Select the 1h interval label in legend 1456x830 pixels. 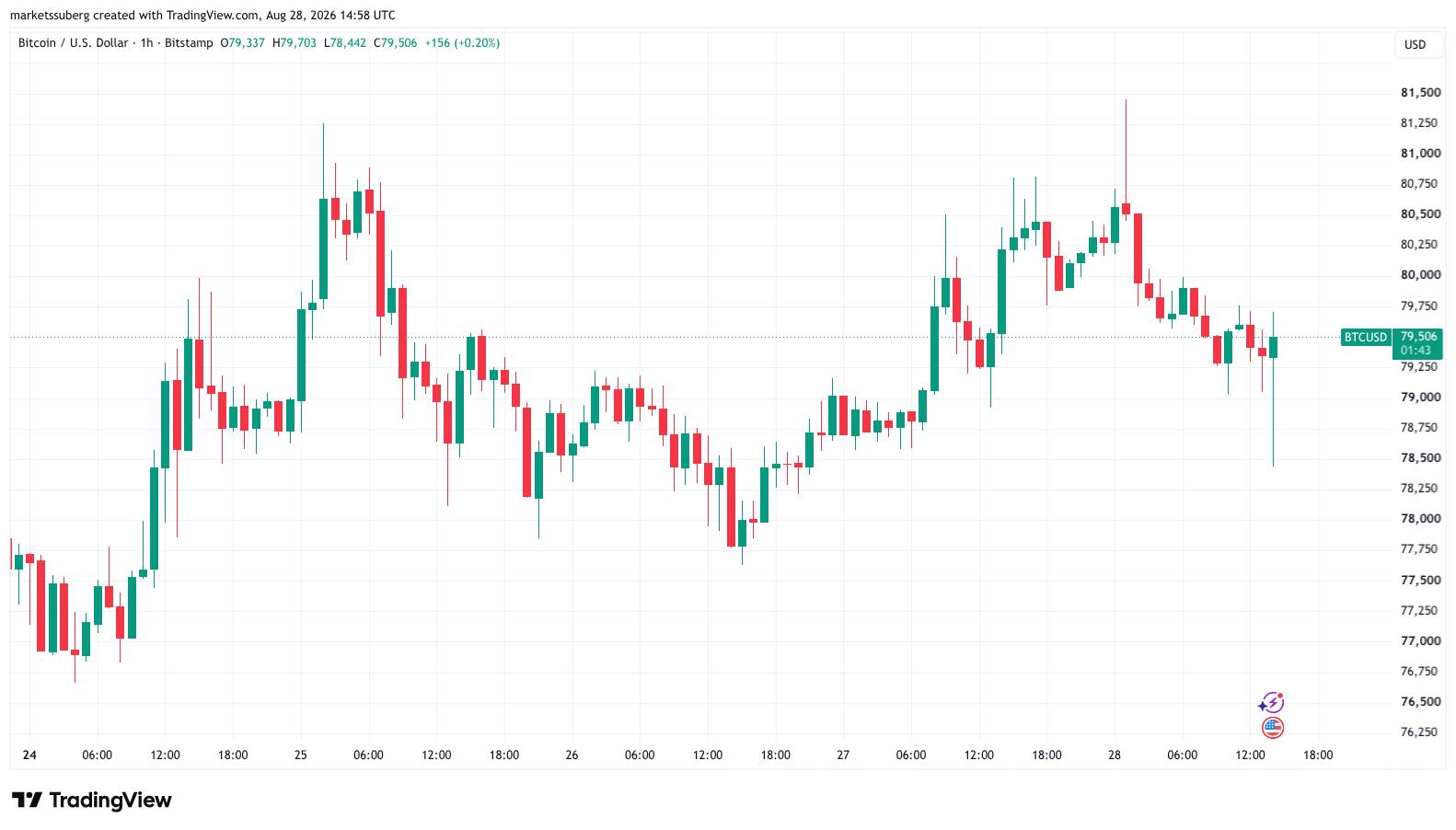[x=146, y=43]
